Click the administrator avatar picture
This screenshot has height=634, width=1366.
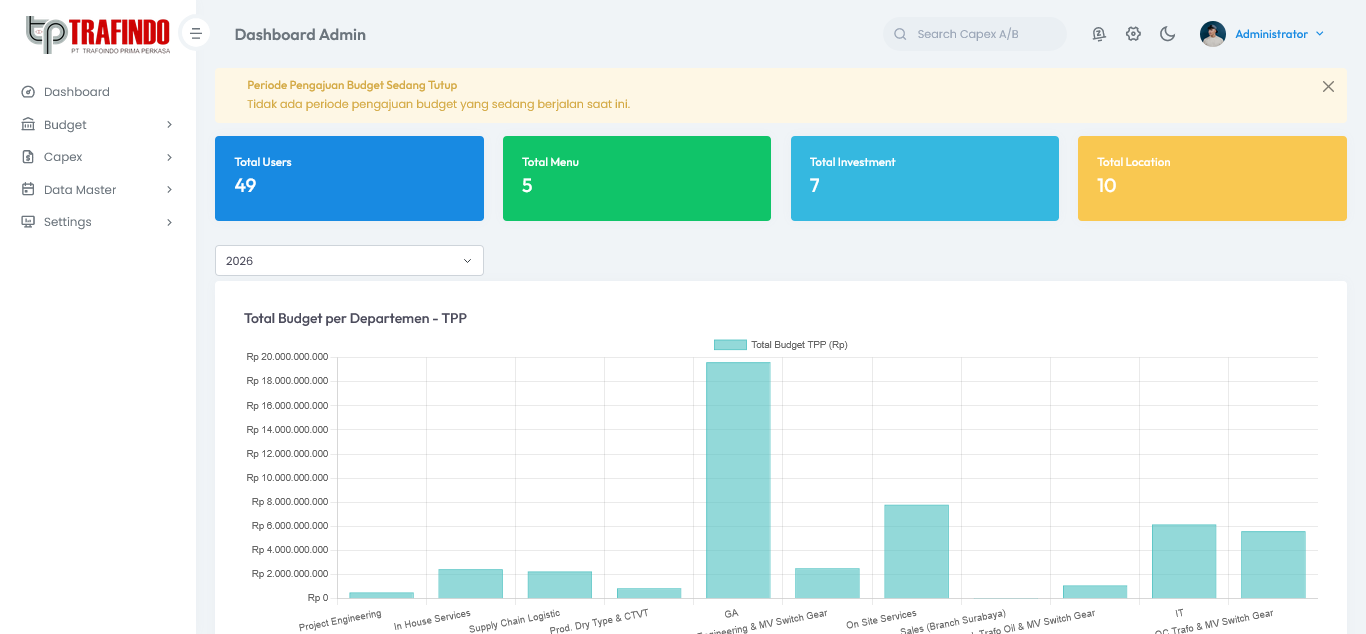coord(1212,34)
